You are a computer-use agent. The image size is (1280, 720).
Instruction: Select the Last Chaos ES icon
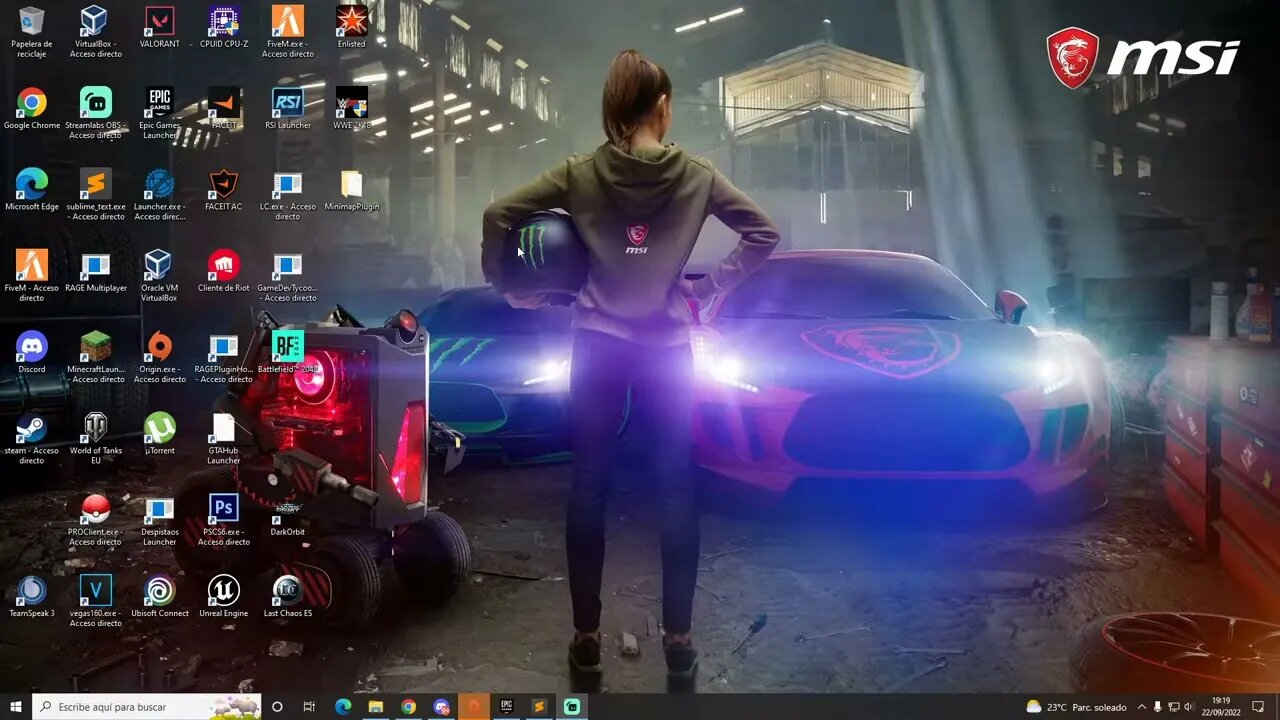[288, 596]
